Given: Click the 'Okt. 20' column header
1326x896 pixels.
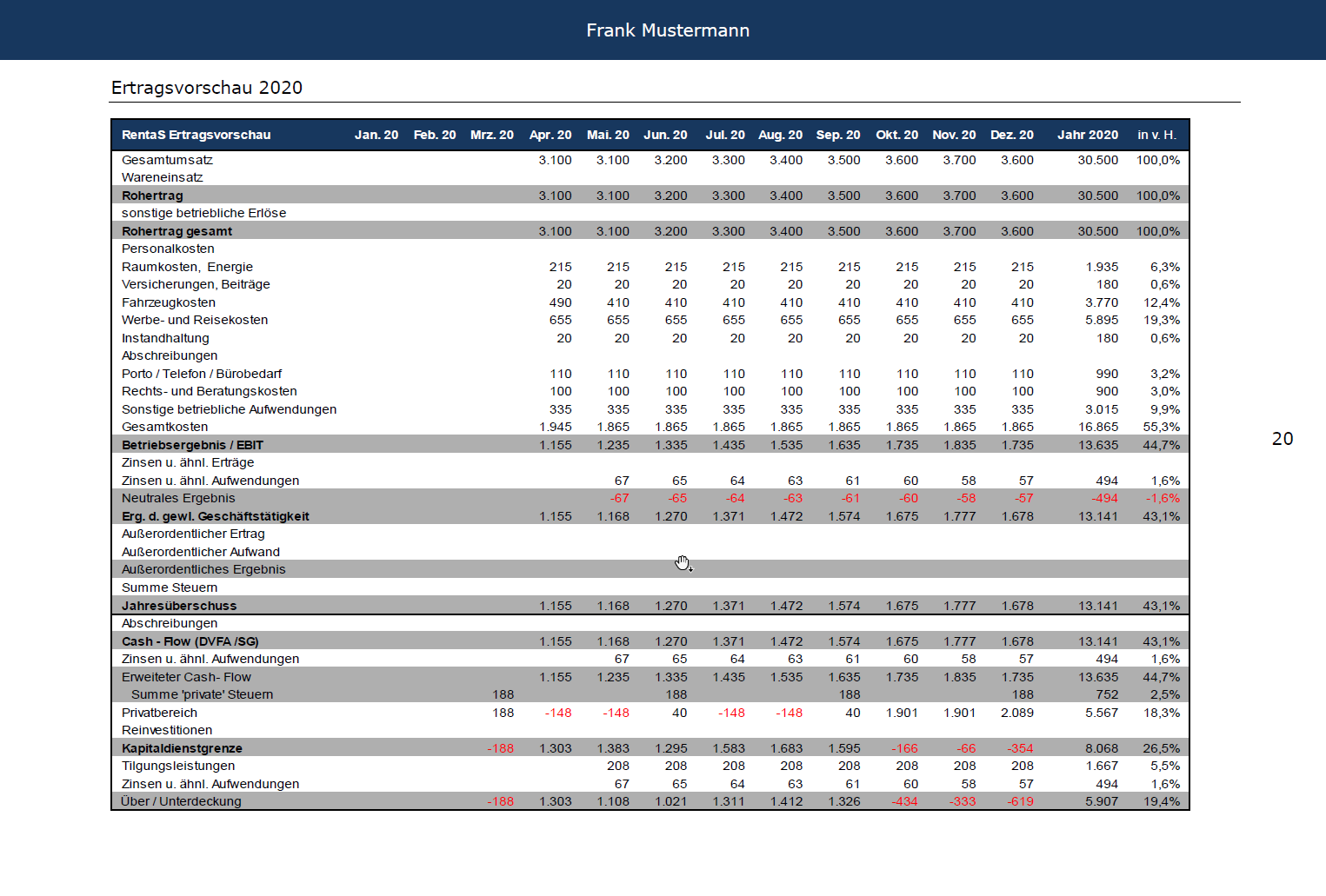Looking at the screenshot, I should pyautogui.click(x=896, y=135).
